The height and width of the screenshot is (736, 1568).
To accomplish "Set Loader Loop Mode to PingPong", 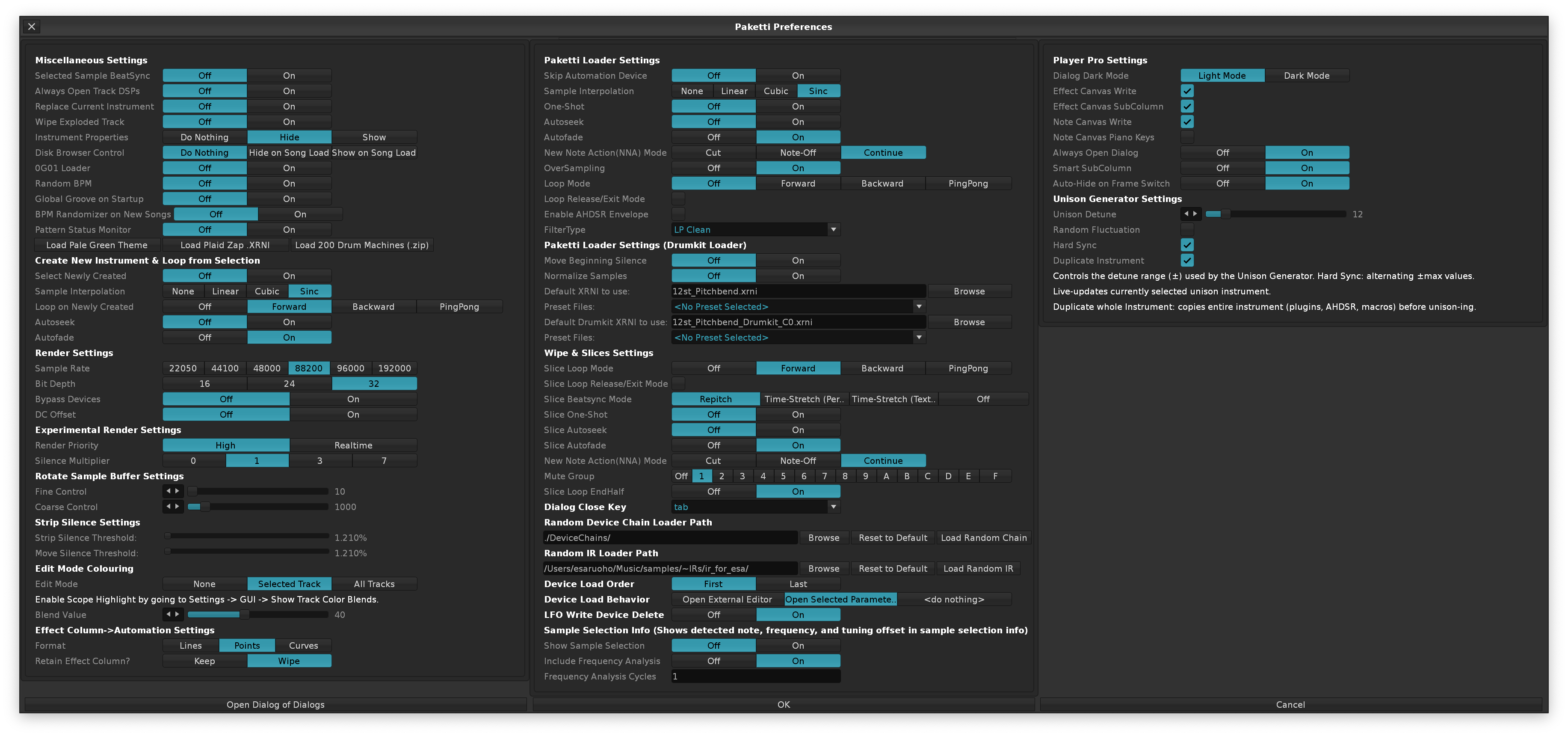I will pyautogui.click(x=968, y=183).
